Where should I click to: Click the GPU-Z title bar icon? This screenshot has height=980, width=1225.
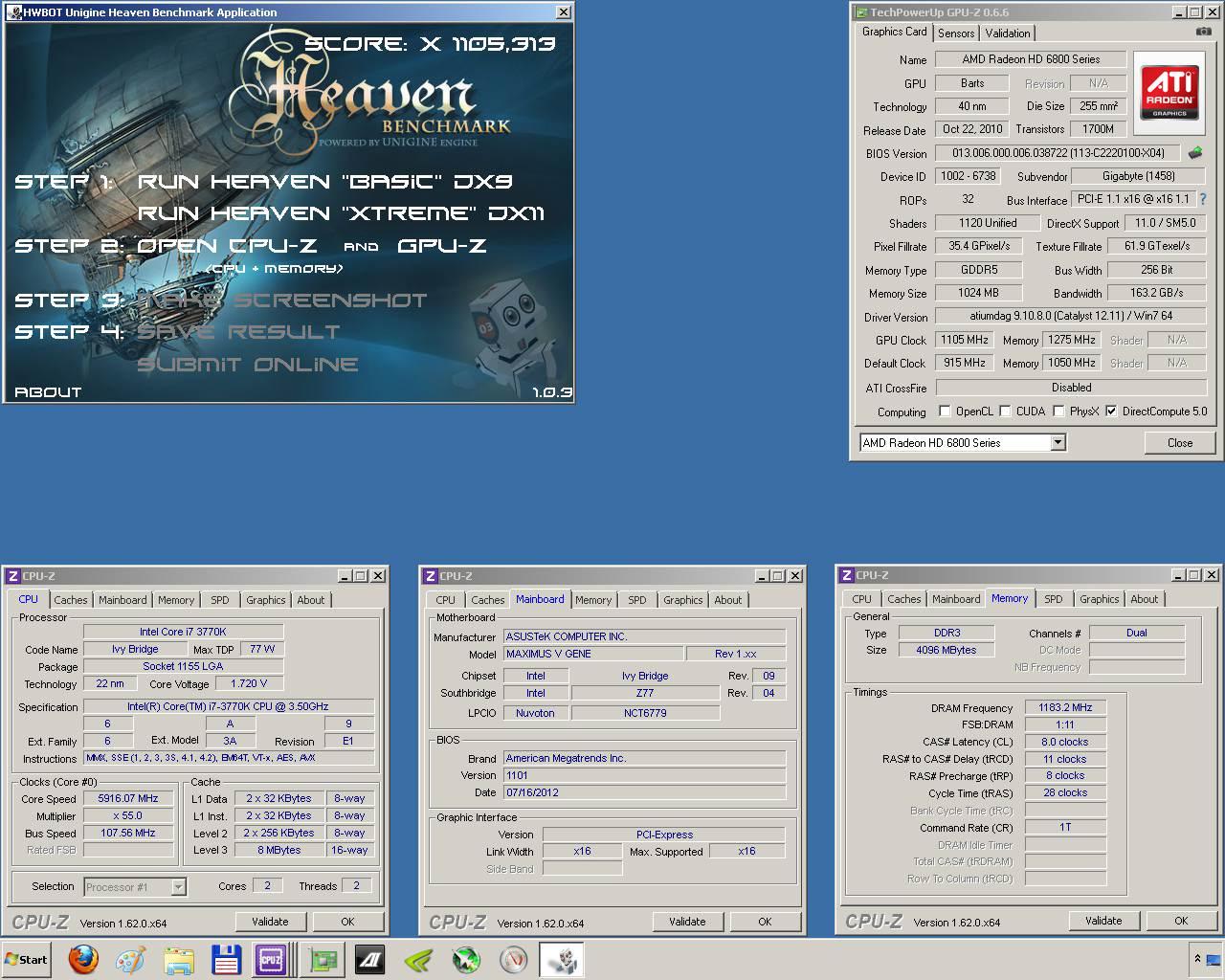point(860,12)
